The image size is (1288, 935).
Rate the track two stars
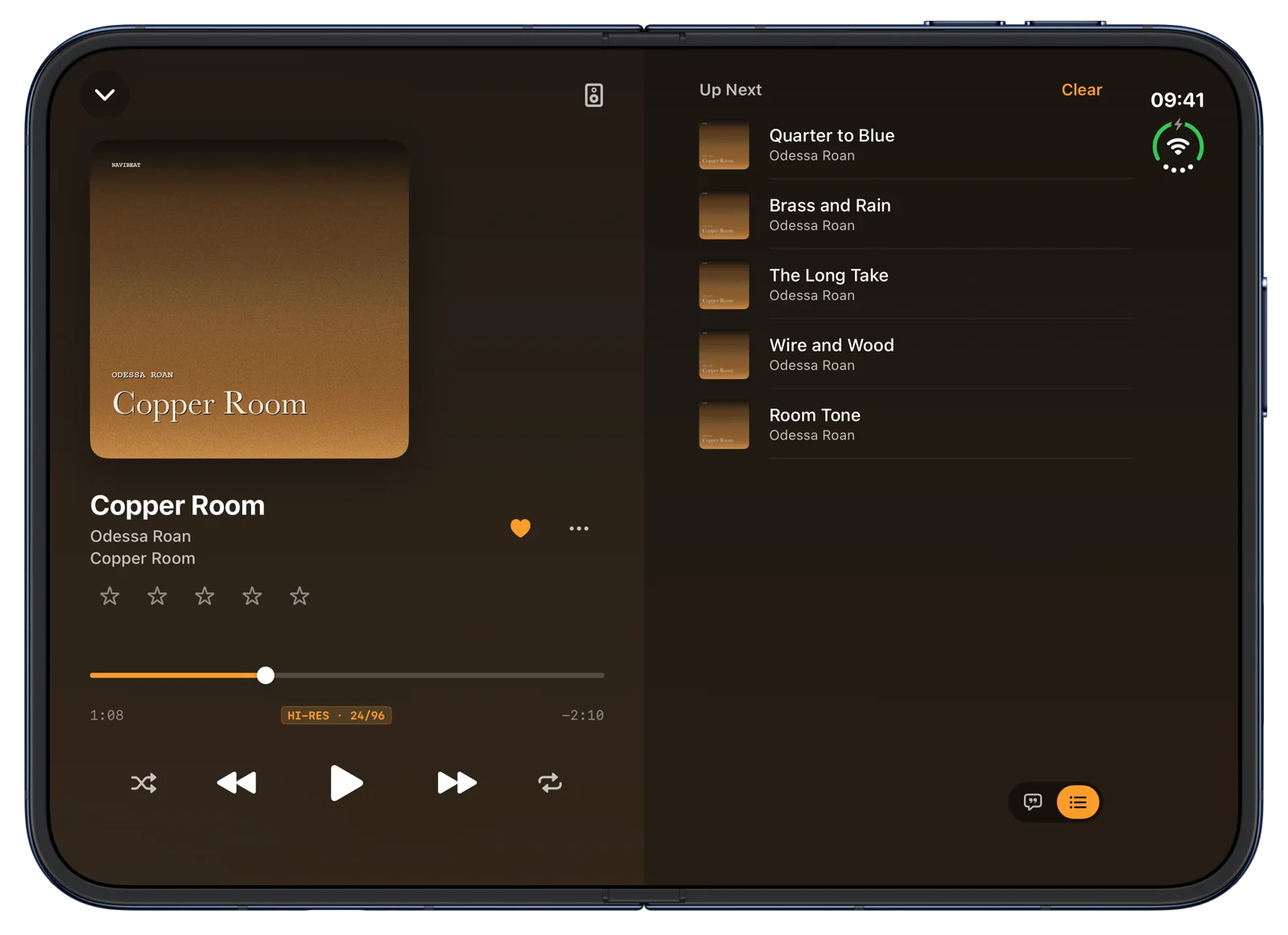(x=157, y=595)
